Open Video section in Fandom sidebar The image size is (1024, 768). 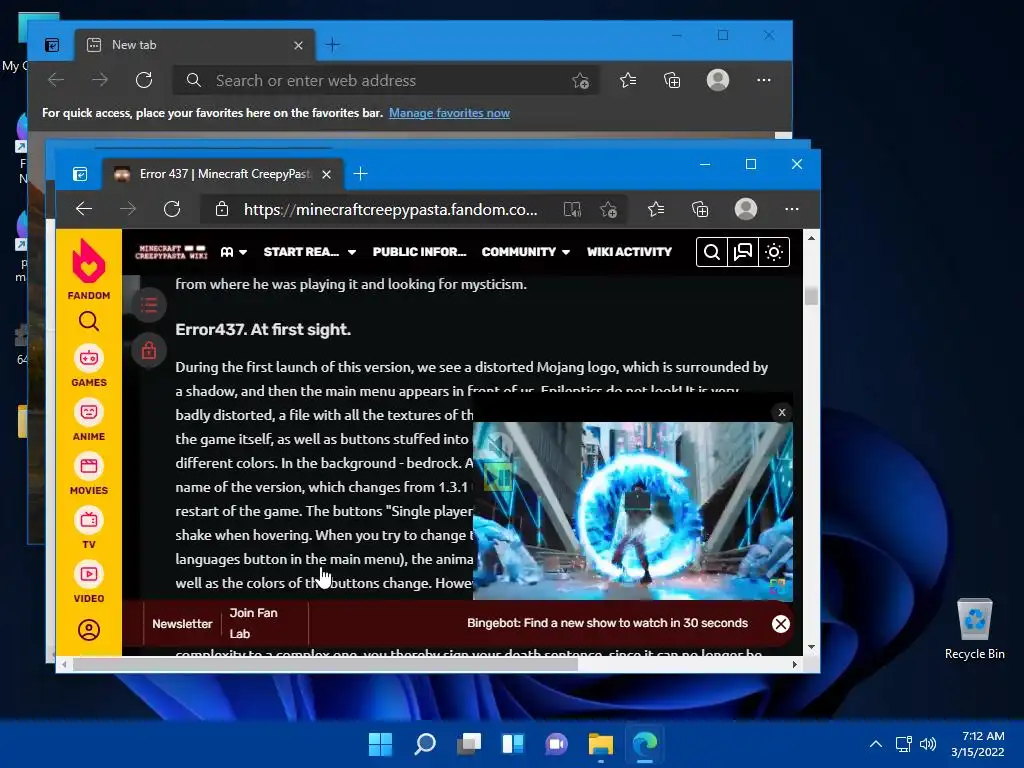89,583
